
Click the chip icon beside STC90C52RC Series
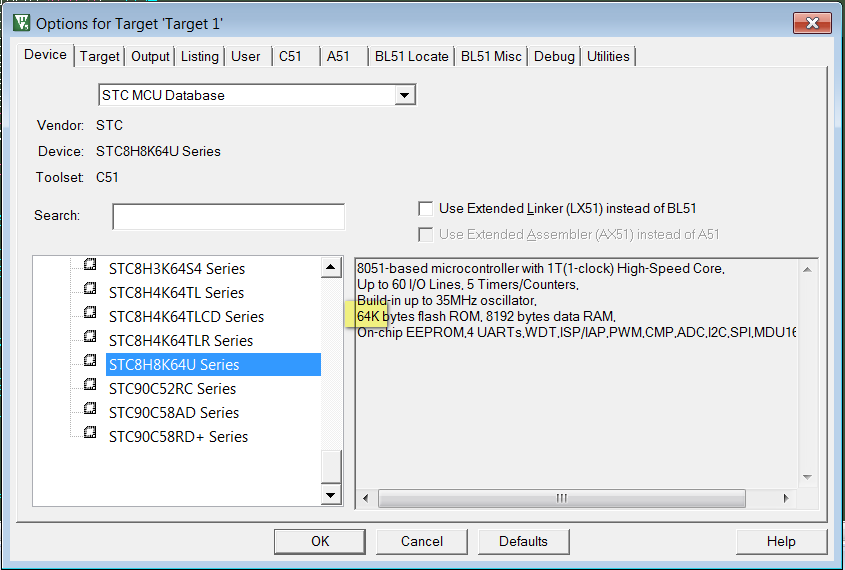pyautogui.click(x=90, y=385)
